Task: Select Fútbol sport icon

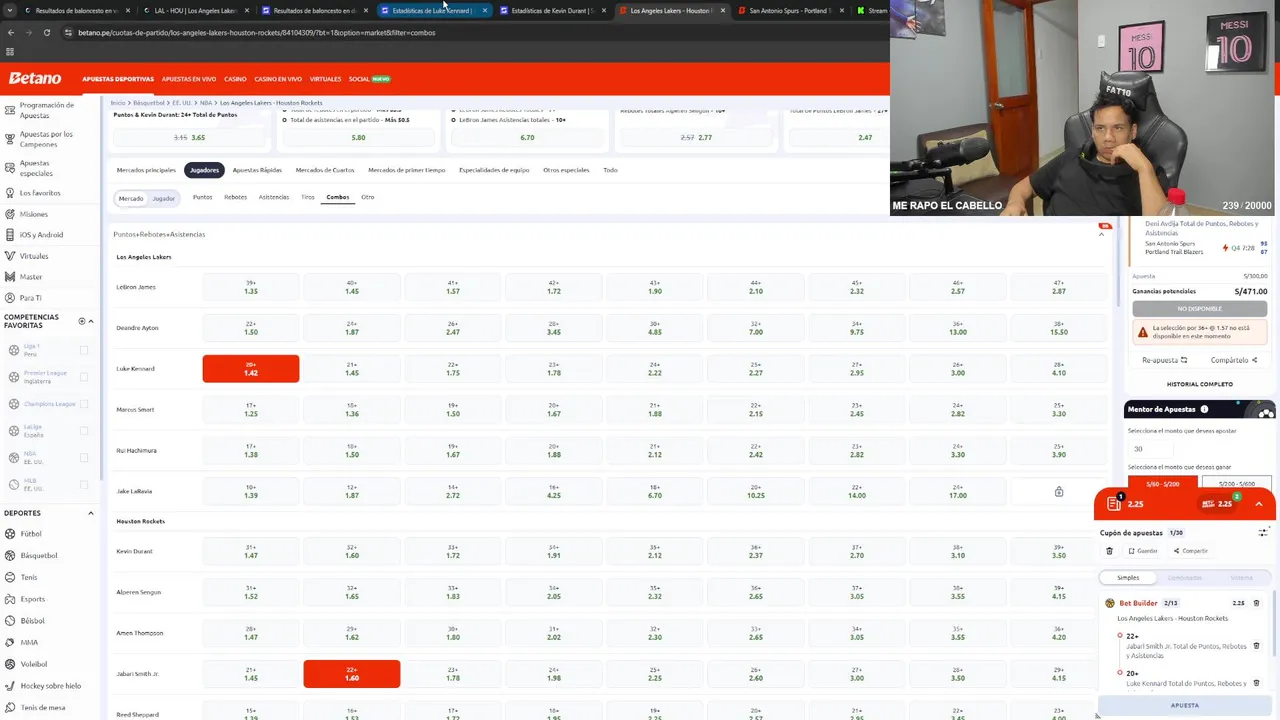Action: pyautogui.click(x=9, y=534)
